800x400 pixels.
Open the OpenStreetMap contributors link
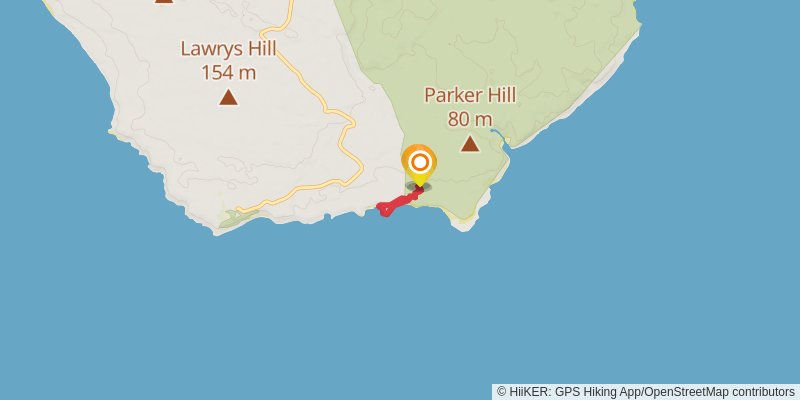(x=719, y=392)
